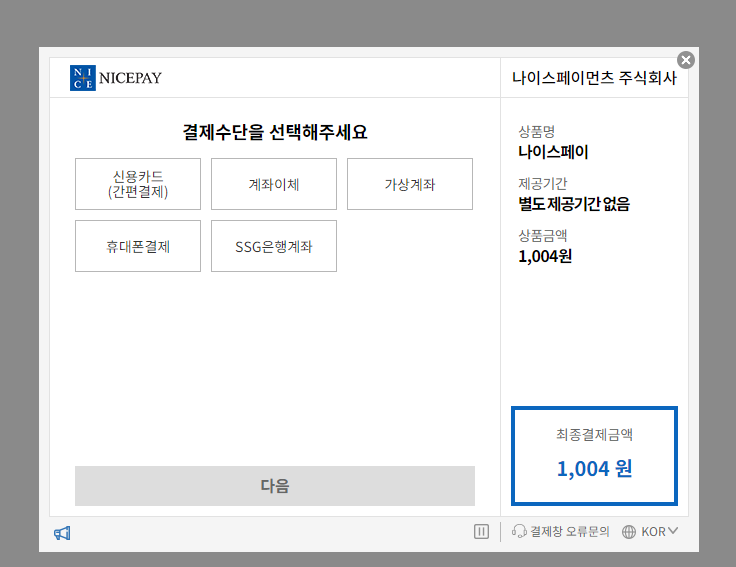
Task: Click the 제공기간 label
Action: point(543,184)
